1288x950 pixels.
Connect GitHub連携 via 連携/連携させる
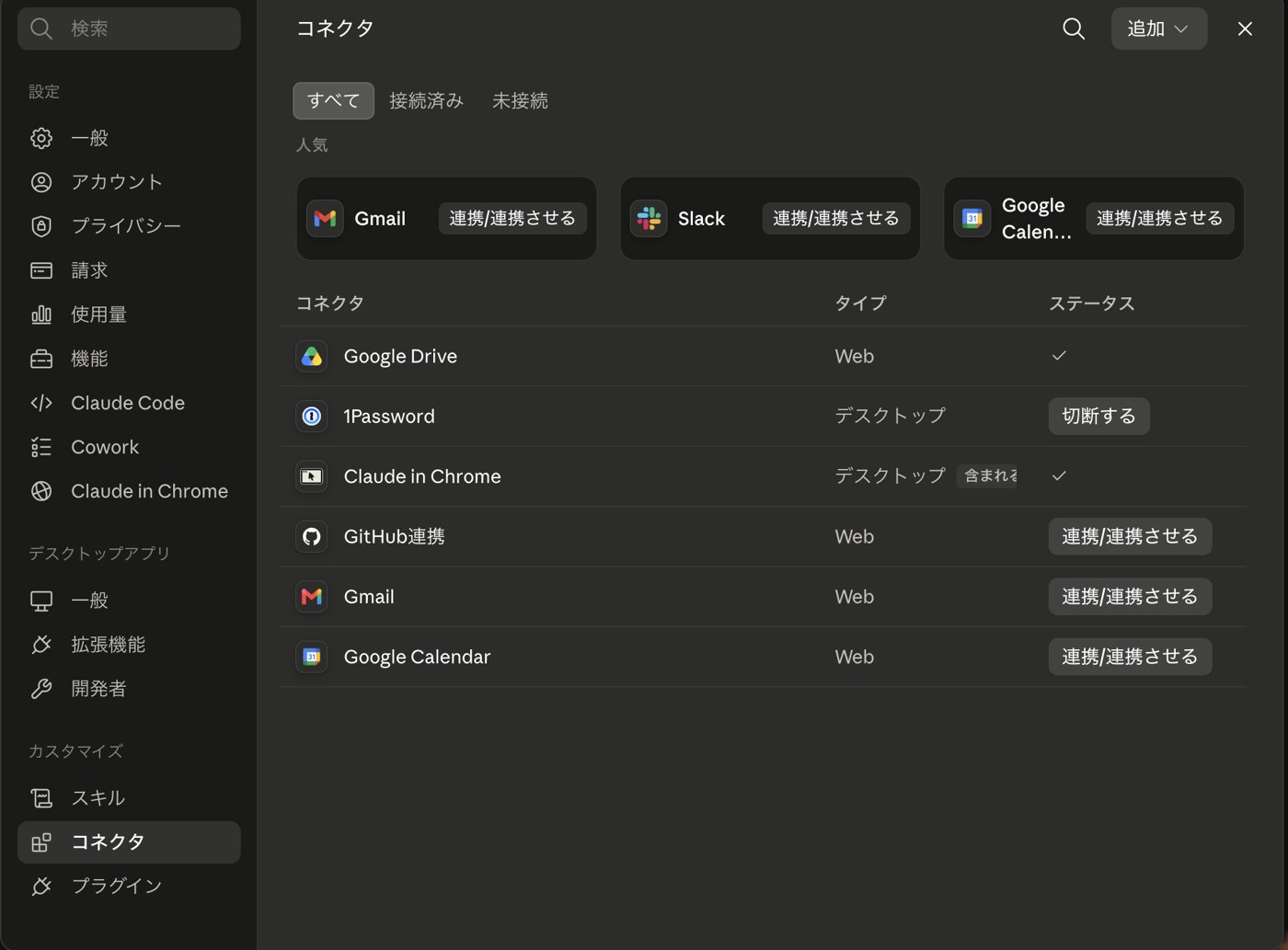tap(1130, 536)
